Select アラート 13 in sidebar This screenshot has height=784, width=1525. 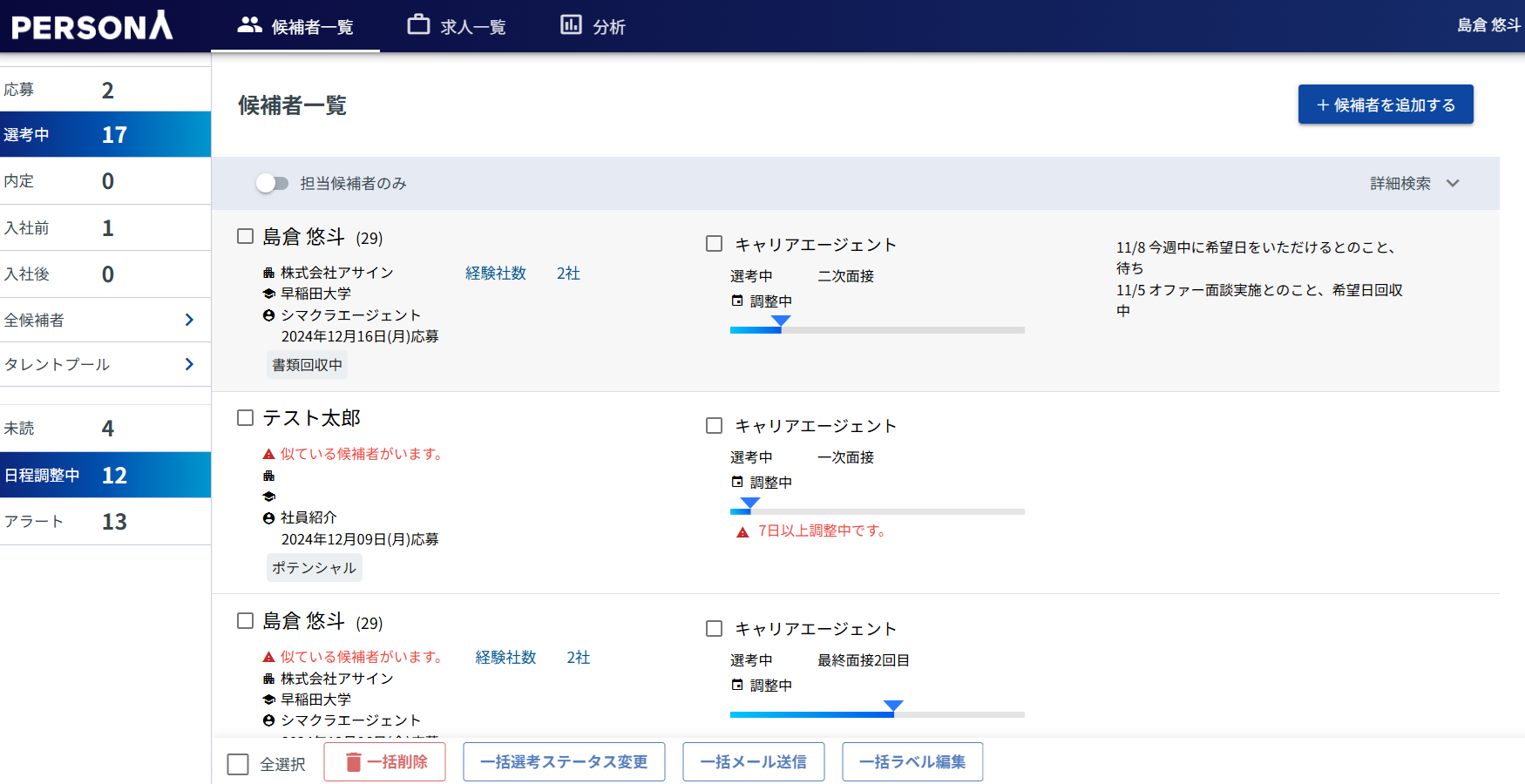click(105, 521)
